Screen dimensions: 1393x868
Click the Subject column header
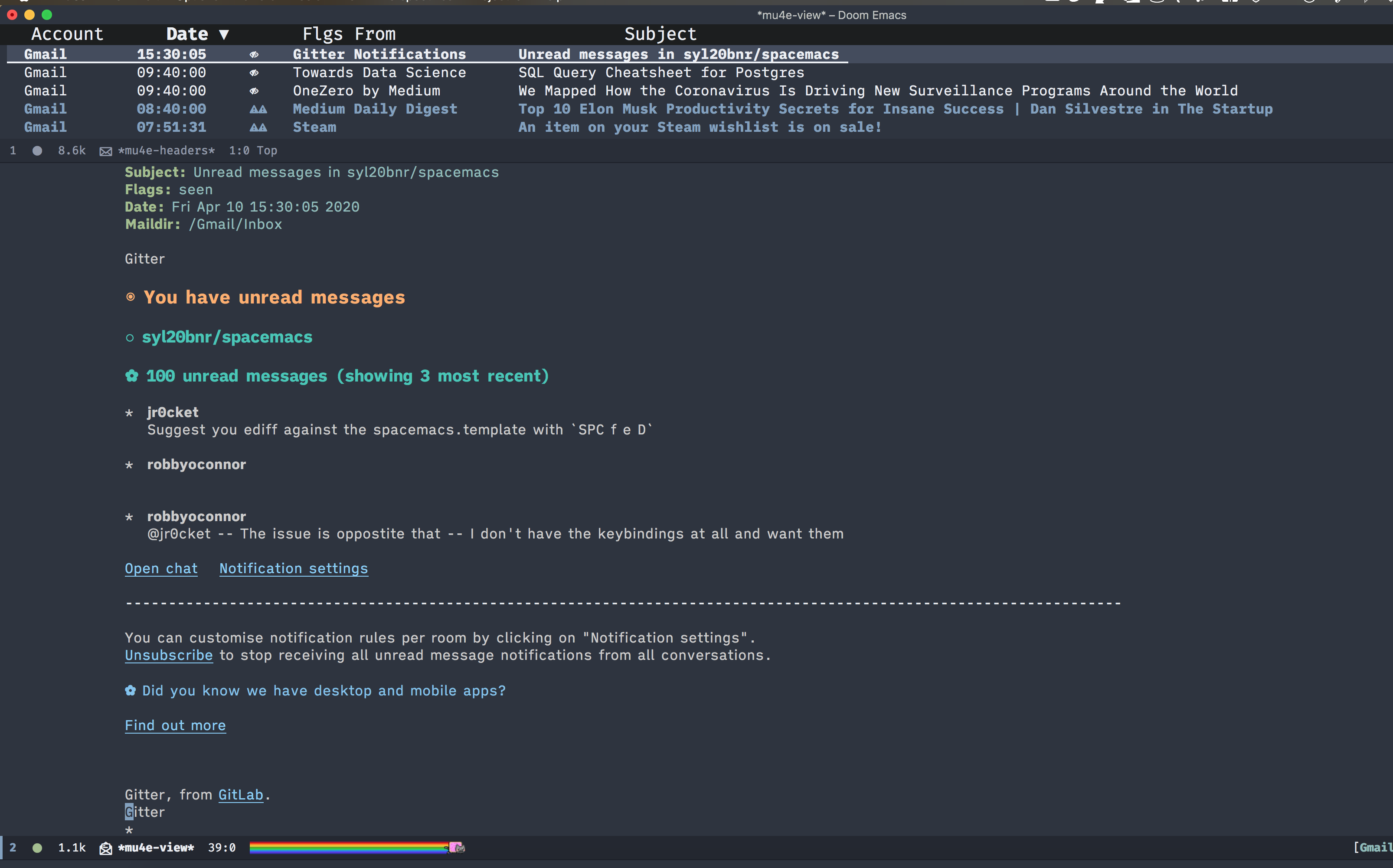click(660, 34)
